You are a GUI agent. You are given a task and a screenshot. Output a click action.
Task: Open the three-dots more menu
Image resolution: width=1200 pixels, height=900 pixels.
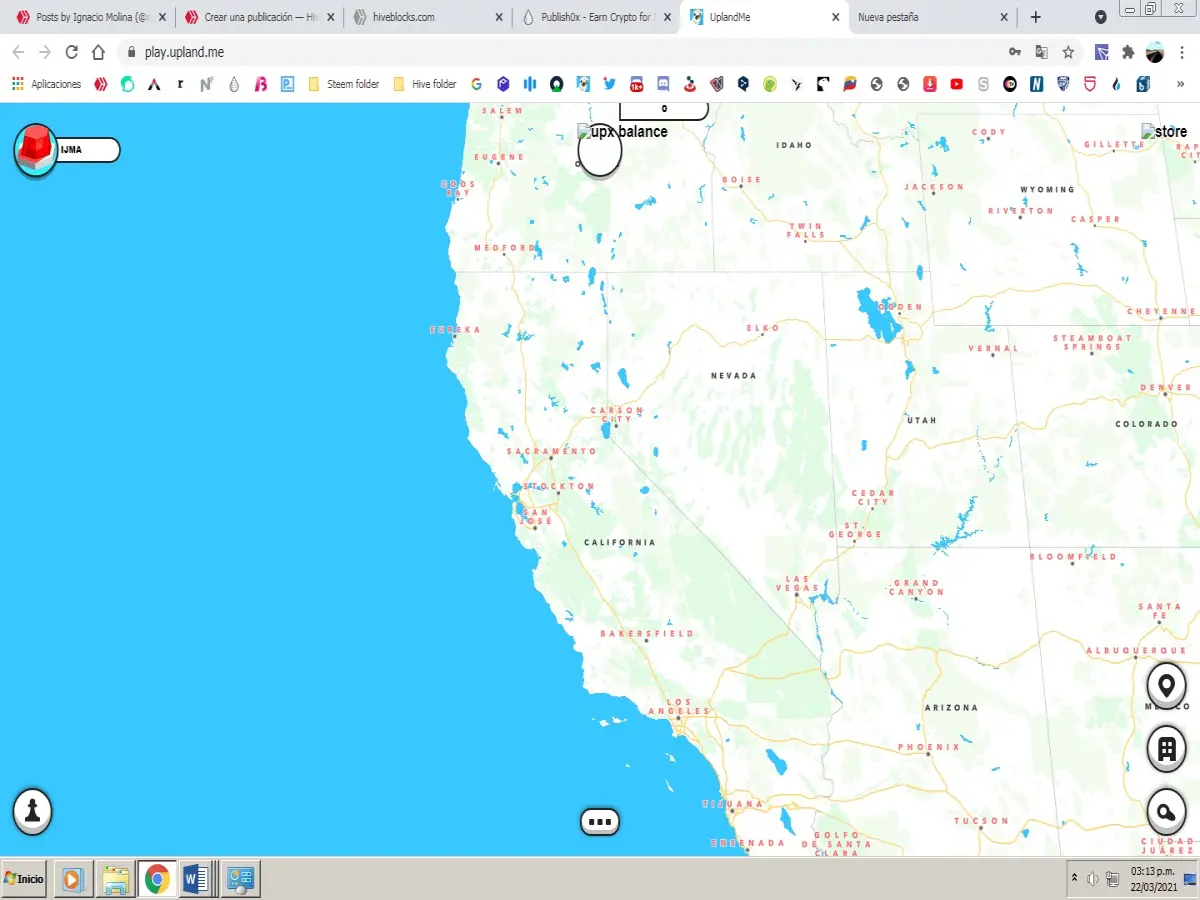point(600,822)
